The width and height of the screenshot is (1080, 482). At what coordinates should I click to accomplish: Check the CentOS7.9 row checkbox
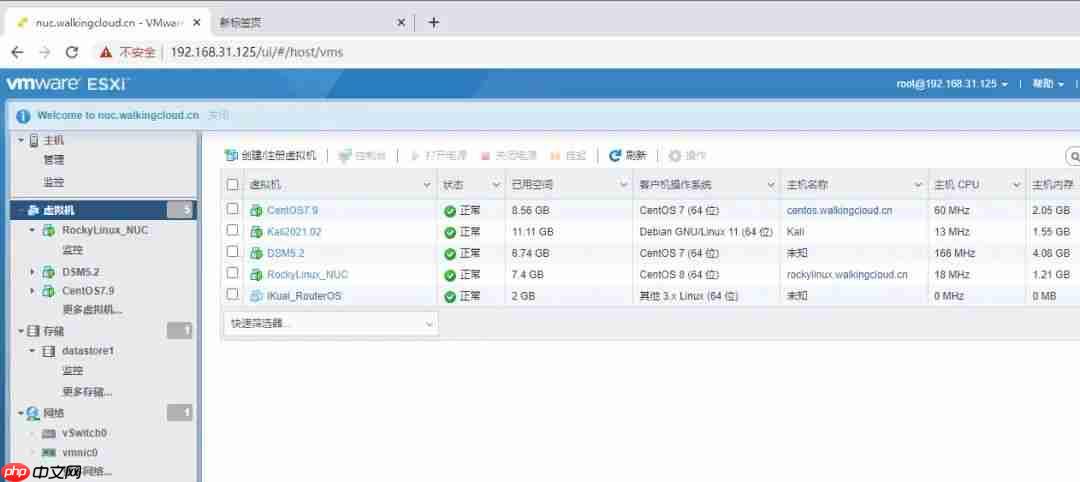pos(233,208)
